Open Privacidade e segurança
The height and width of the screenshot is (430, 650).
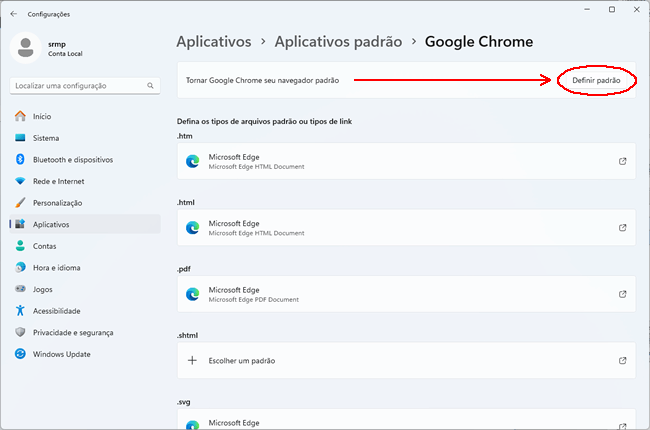pos(85,332)
